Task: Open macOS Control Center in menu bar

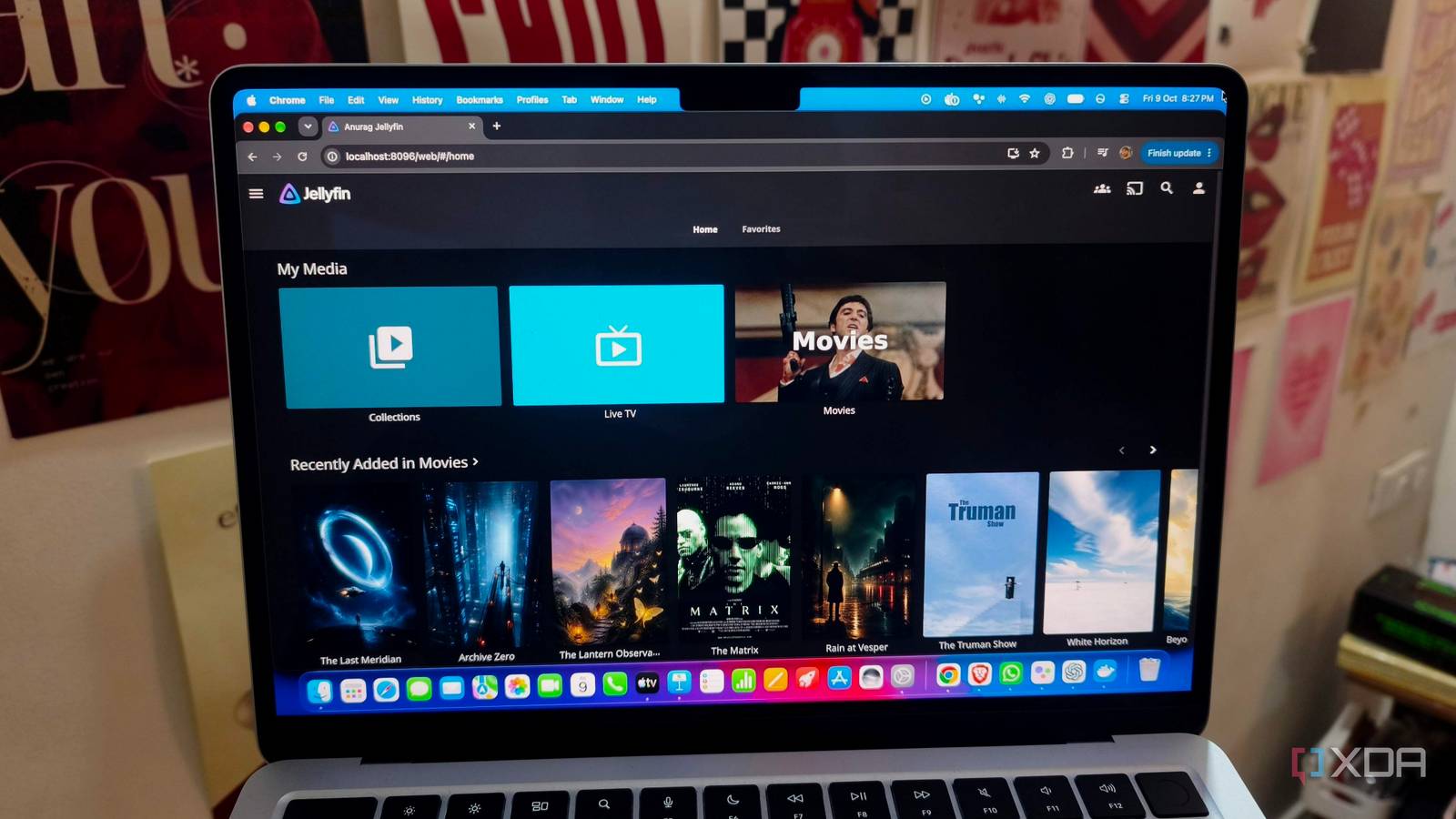Action: coord(1124,98)
